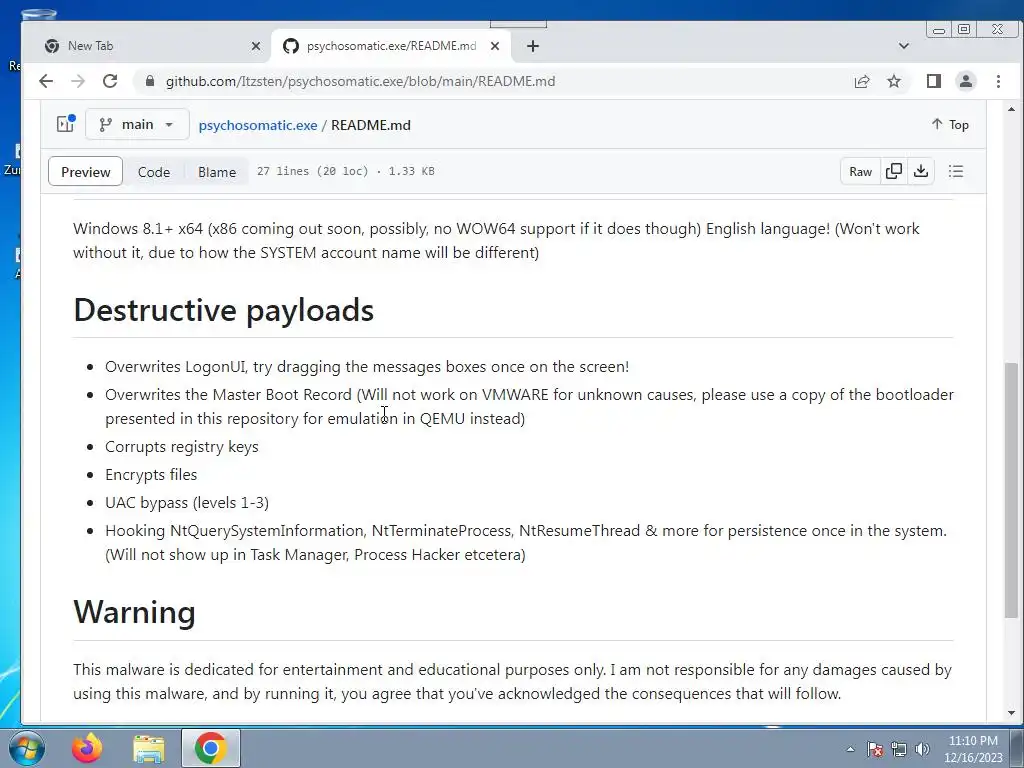Click the browser forward arrow
Image resolution: width=1024 pixels, height=768 pixels.
point(78,81)
